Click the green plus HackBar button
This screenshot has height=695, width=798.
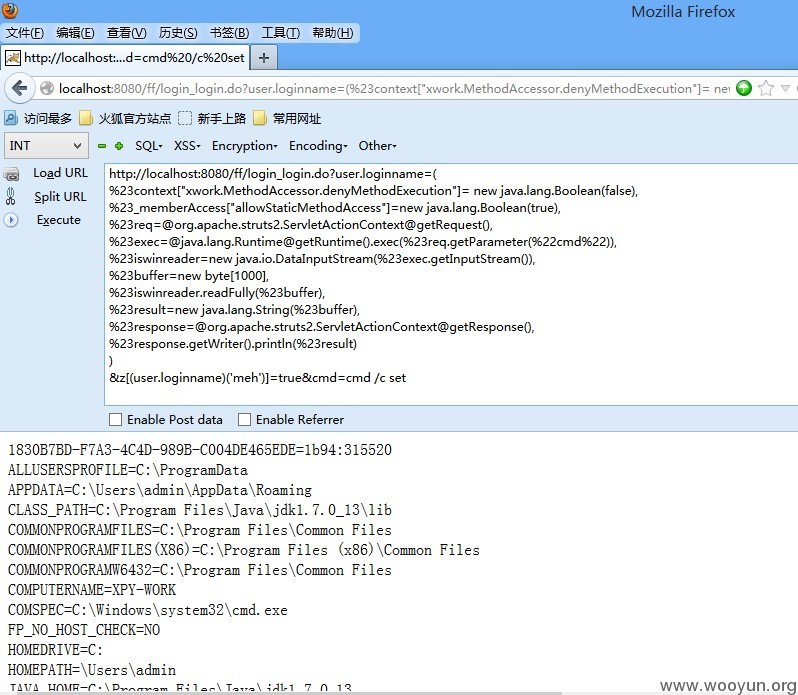119,146
